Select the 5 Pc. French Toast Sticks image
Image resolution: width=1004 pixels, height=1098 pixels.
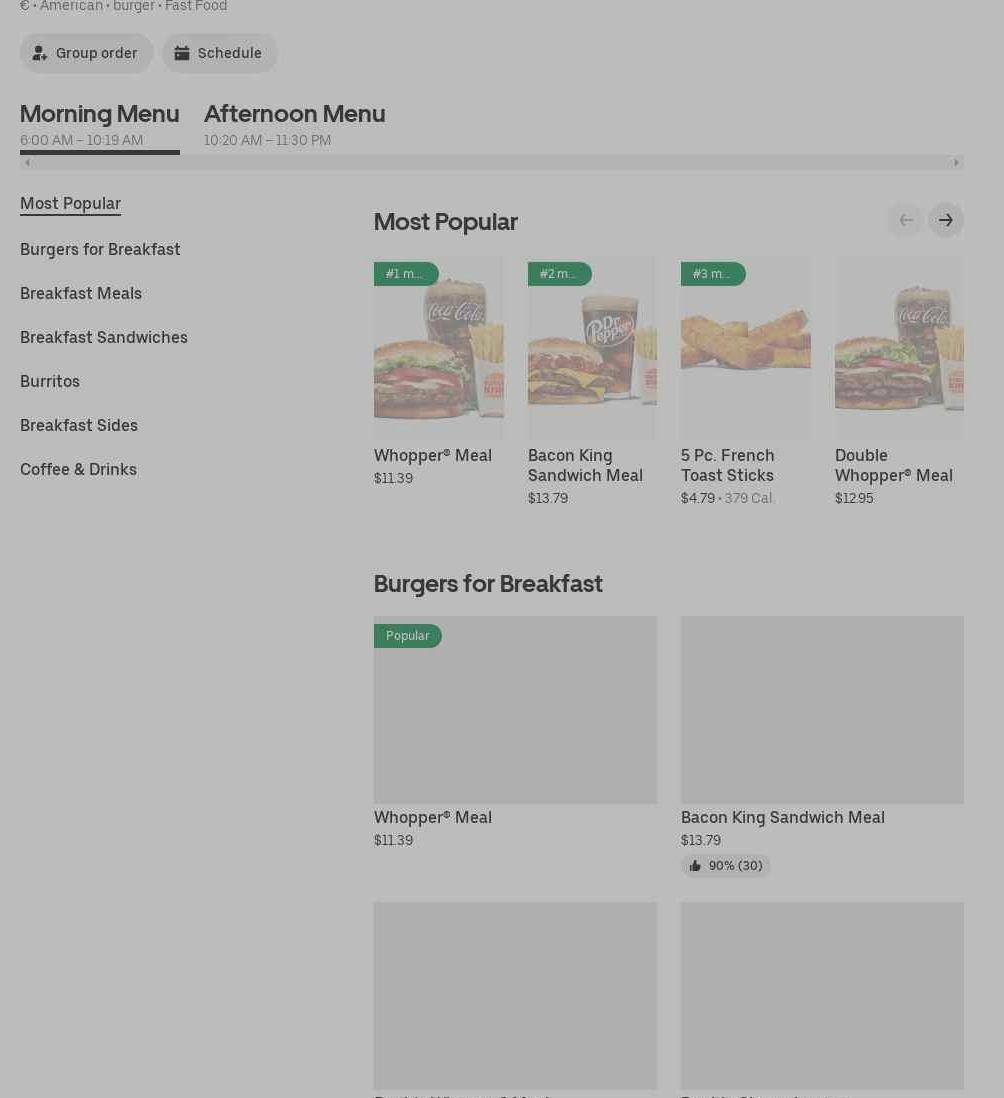click(745, 348)
